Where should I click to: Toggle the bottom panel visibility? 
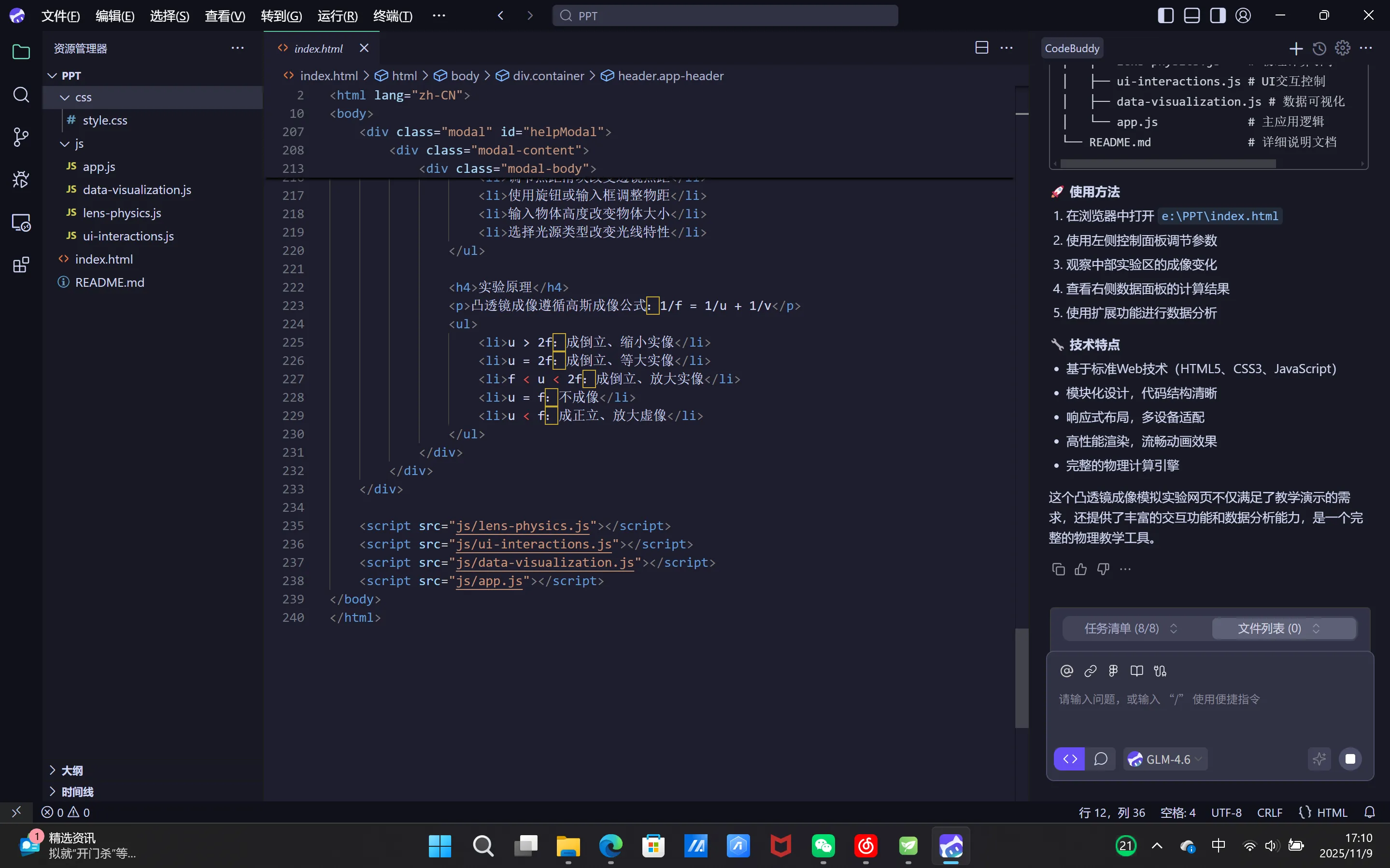[1192, 15]
